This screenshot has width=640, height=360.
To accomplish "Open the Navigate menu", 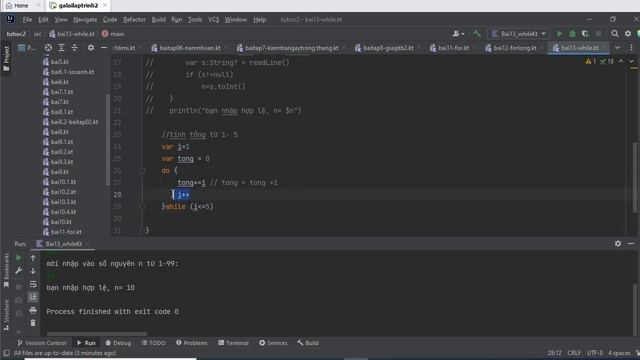I will click(85, 20).
